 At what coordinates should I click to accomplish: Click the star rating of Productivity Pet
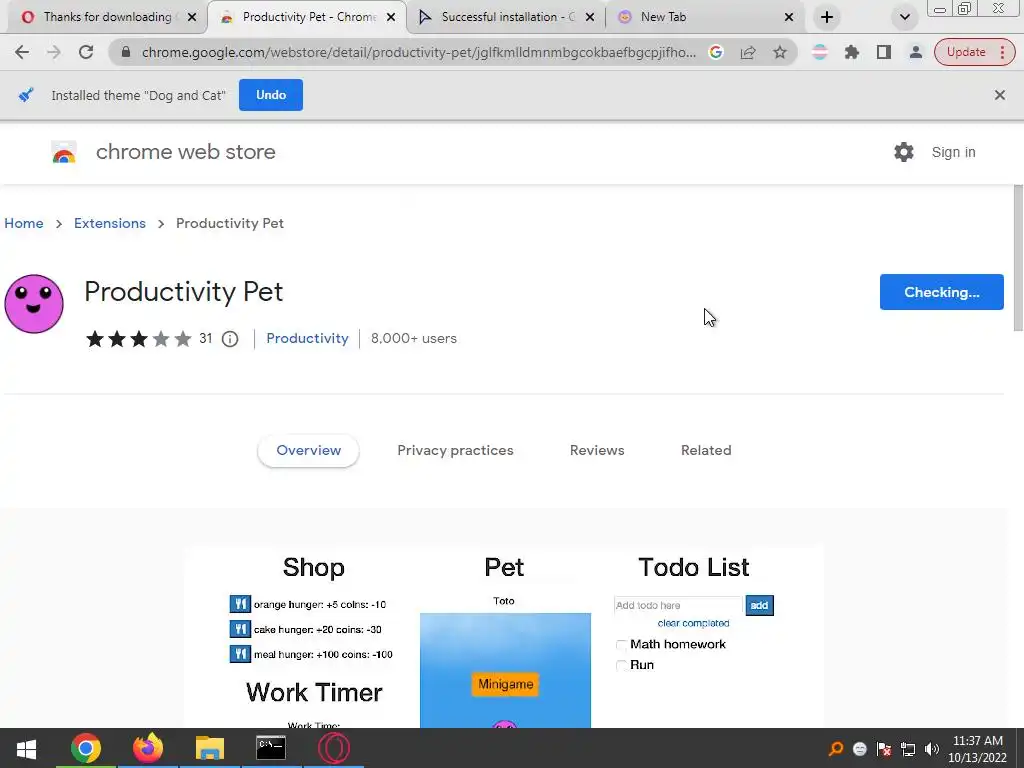pos(138,339)
